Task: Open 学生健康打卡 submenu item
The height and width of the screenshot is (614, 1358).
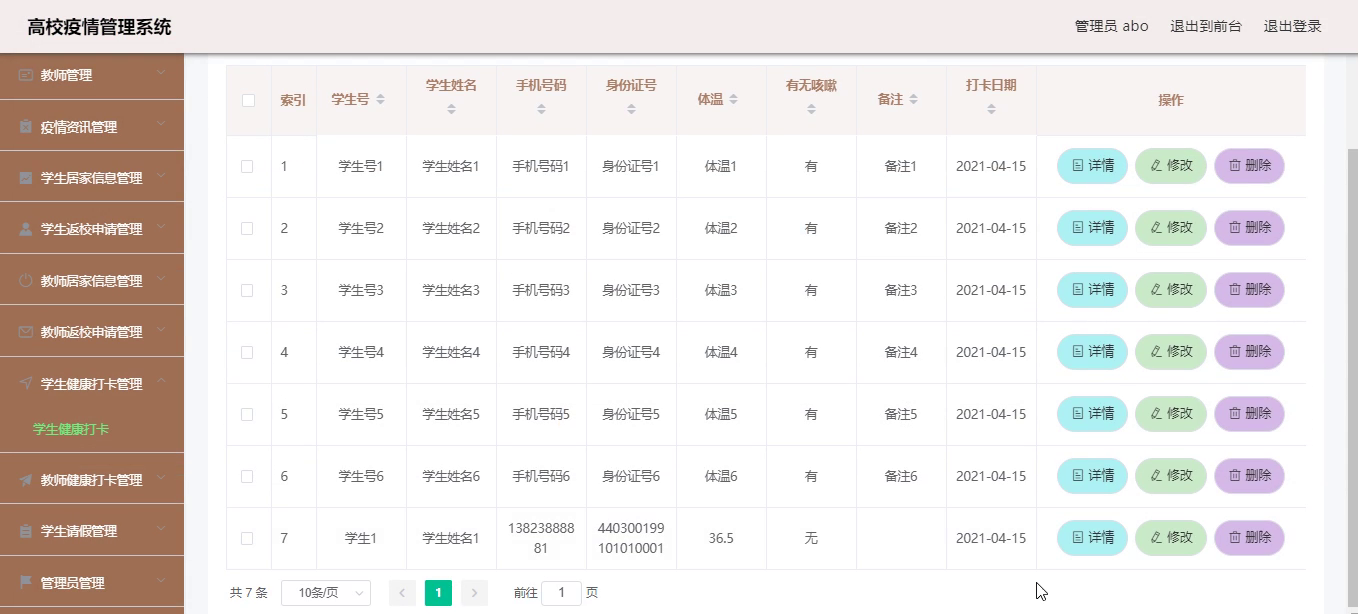Action: click(71, 429)
